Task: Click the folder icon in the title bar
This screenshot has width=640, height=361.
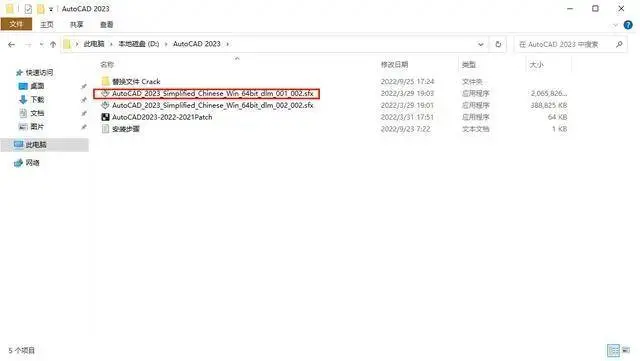Action: [x=9, y=9]
